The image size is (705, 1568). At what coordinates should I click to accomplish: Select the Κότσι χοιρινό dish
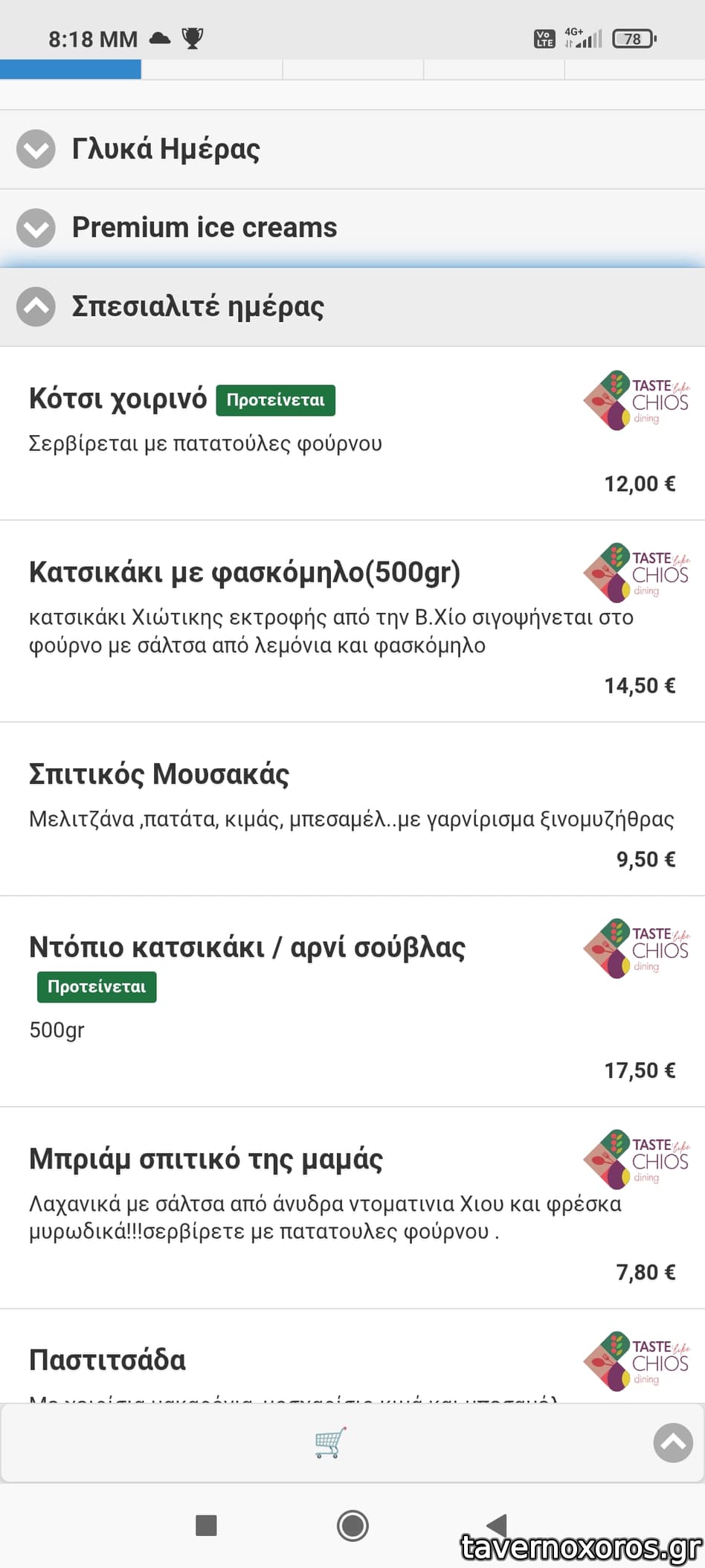click(117, 399)
